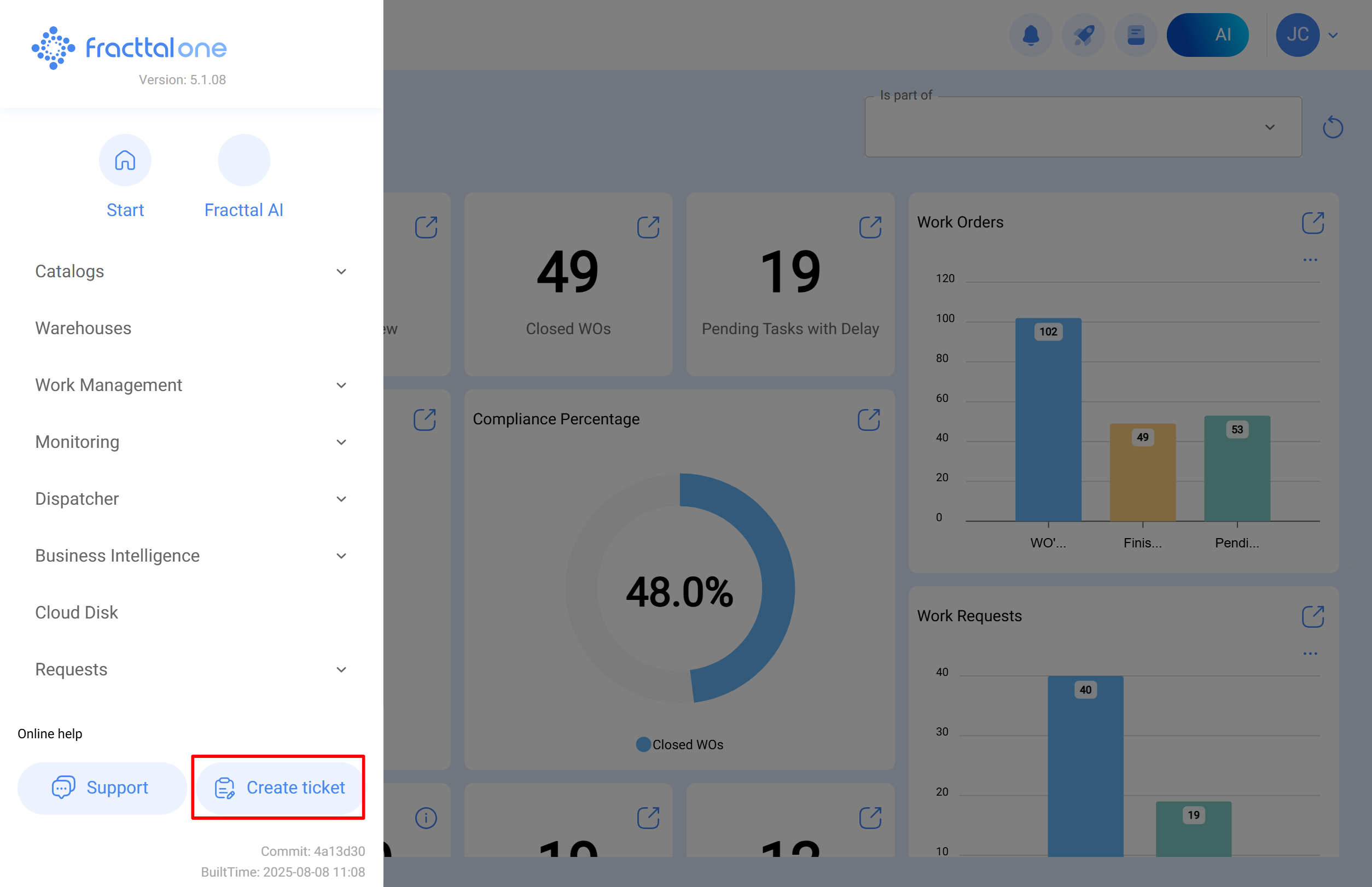This screenshot has width=1372, height=887.
Task: Toggle the AI assistant switch
Action: click(1207, 34)
